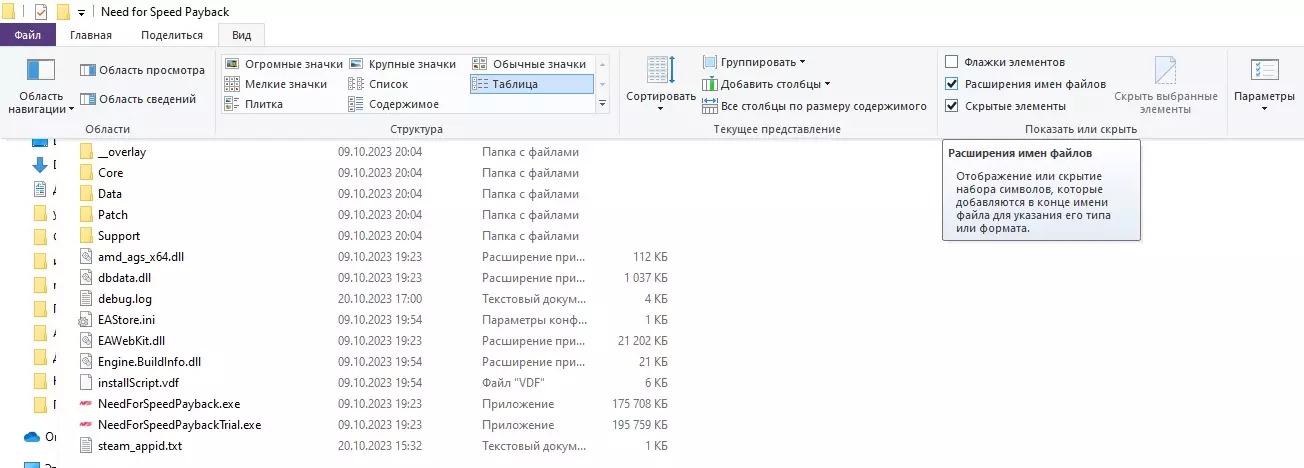The image size is (1304, 468).
Task: Select the dbdata.dll file icon
Action: click(x=86, y=278)
